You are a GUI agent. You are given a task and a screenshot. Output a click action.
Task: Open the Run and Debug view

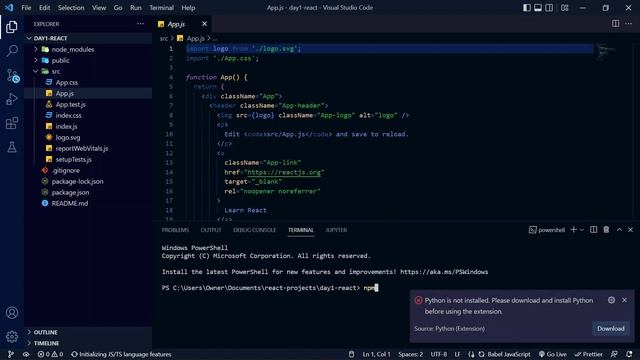click(x=12, y=99)
